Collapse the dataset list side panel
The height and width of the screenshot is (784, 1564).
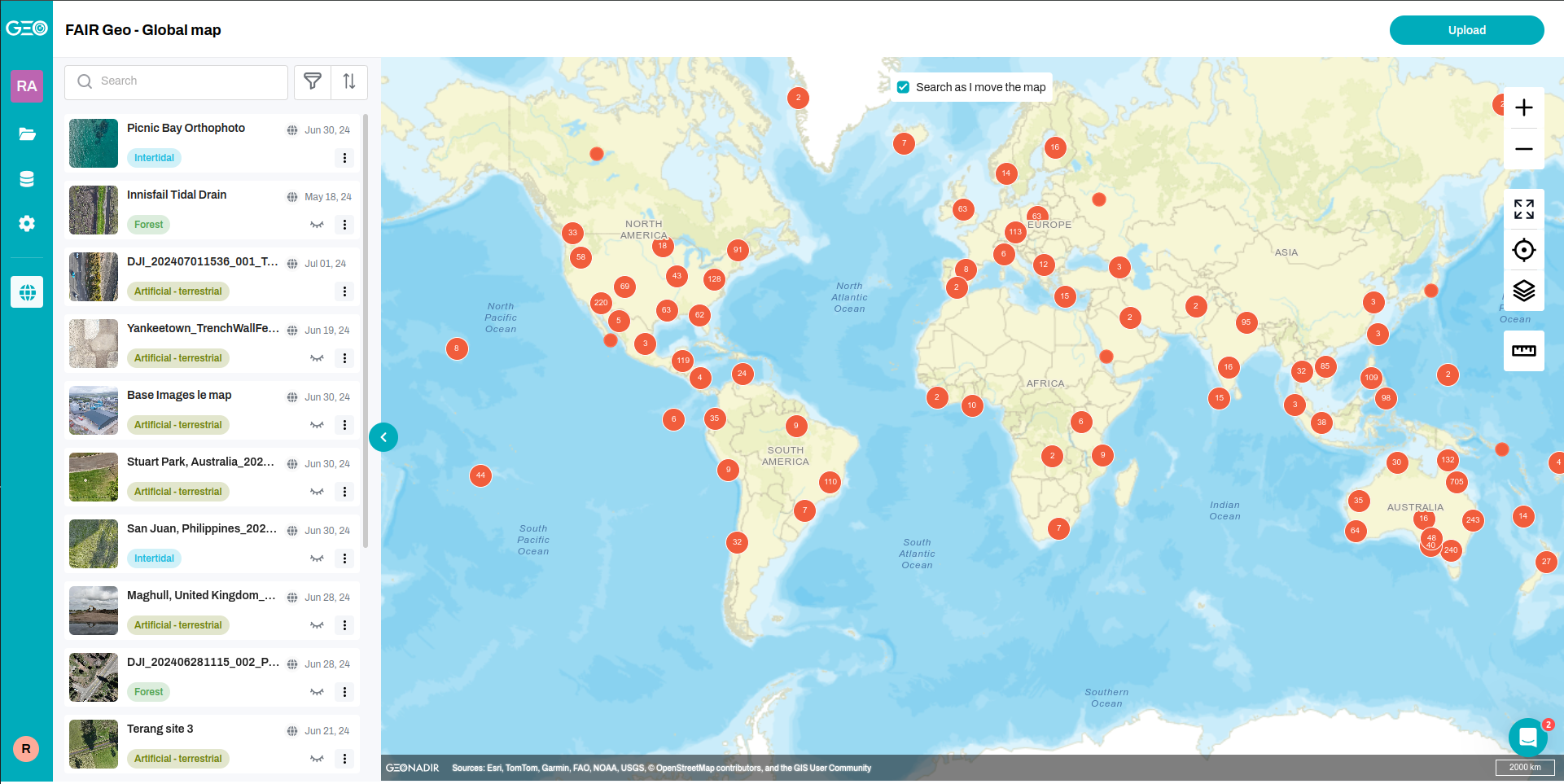tap(383, 437)
